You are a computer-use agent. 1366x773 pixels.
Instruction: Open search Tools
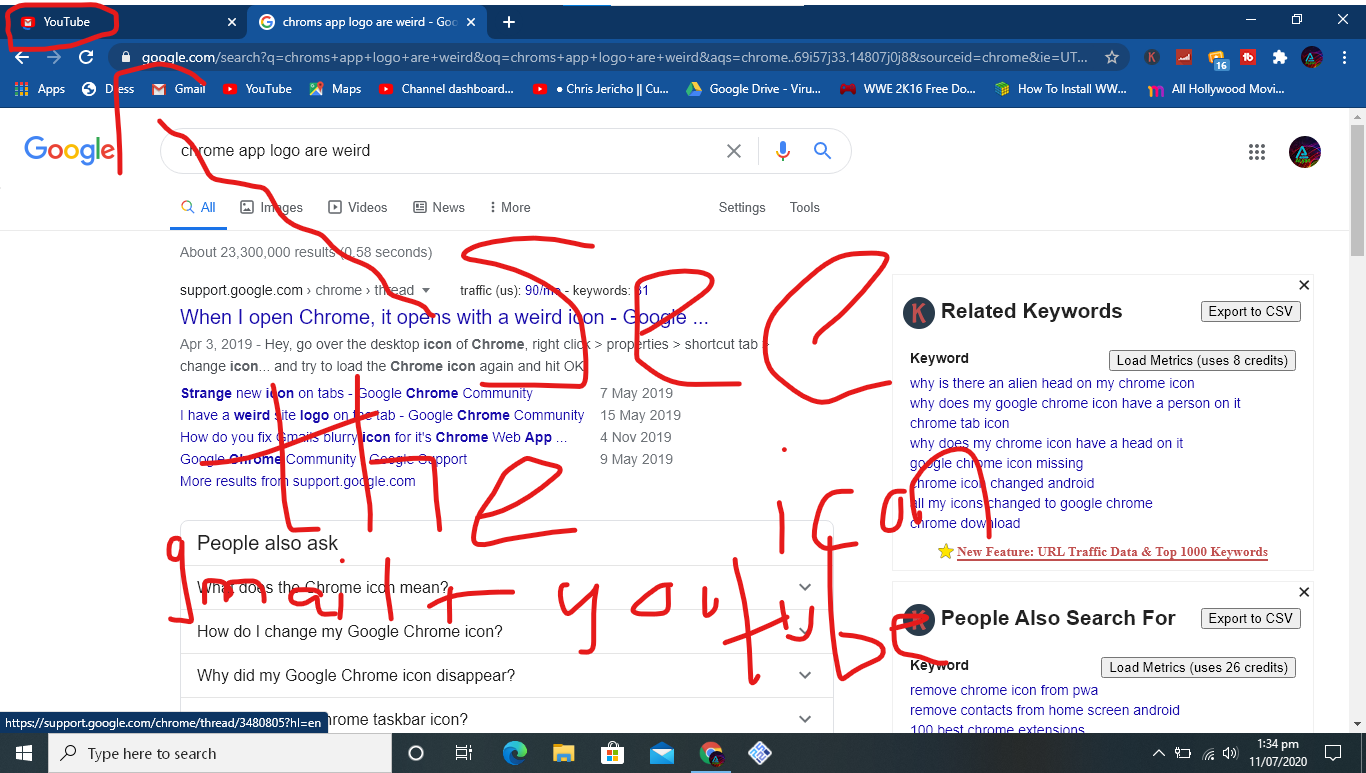click(805, 207)
